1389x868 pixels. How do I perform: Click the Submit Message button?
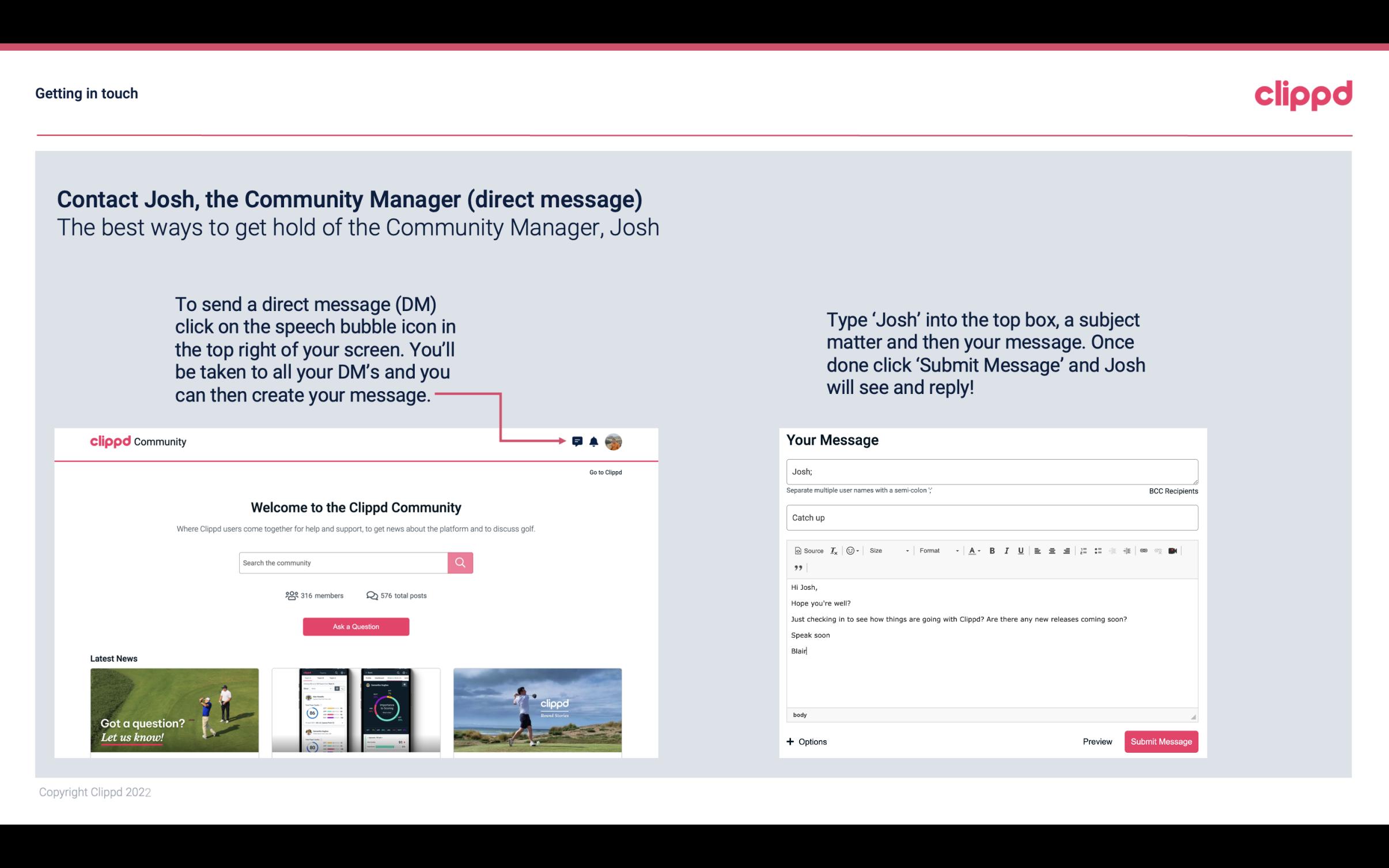click(x=1160, y=742)
